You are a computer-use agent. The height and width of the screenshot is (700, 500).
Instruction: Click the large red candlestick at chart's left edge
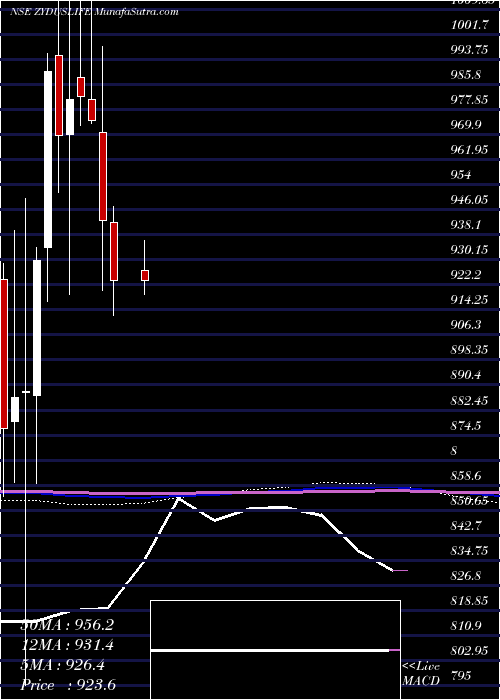coord(4,354)
